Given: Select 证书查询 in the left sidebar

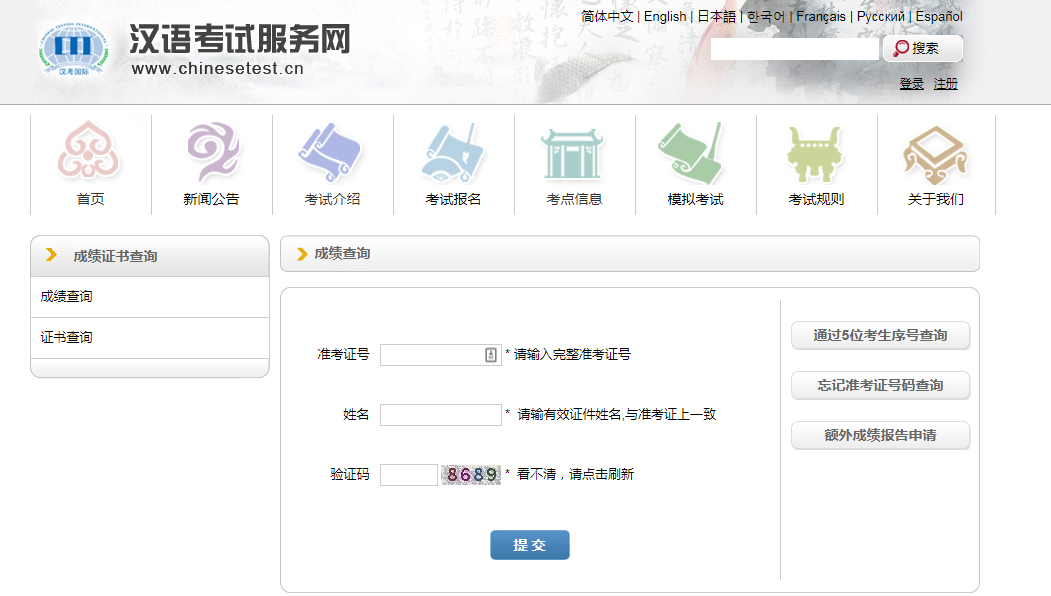Looking at the screenshot, I should click(x=67, y=338).
